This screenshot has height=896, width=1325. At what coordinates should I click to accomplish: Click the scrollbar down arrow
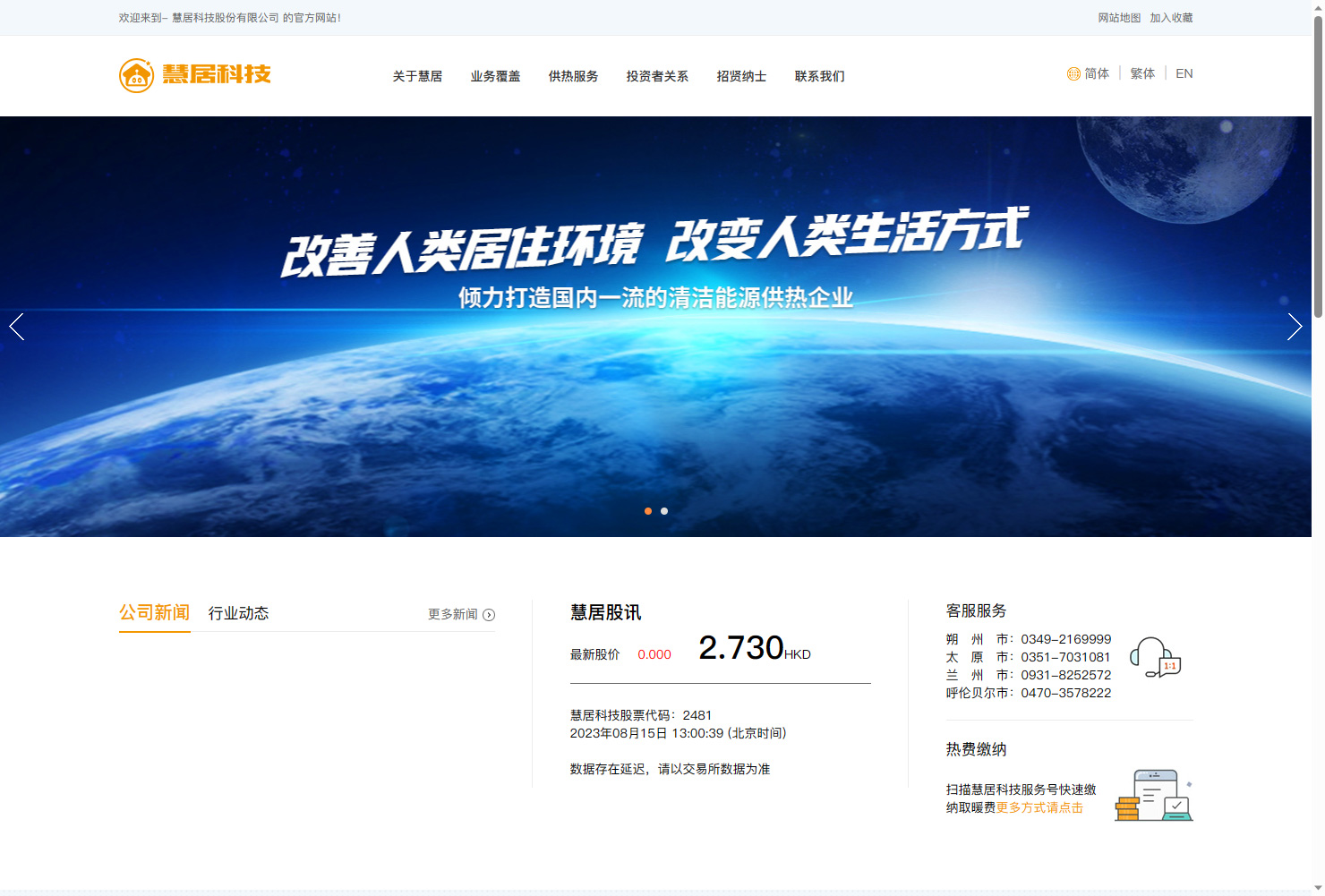point(1318,889)
